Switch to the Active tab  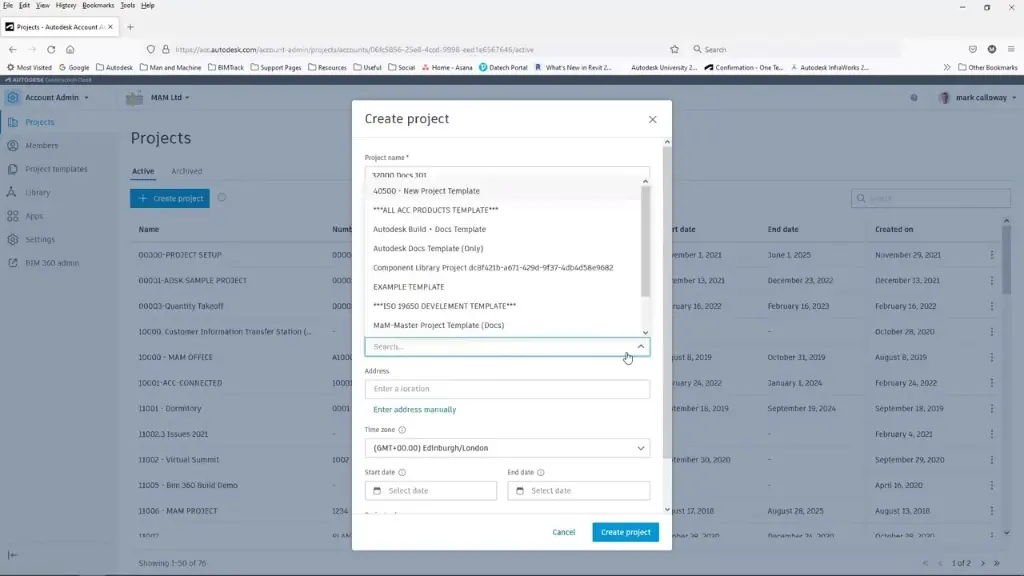click(143, 171)
